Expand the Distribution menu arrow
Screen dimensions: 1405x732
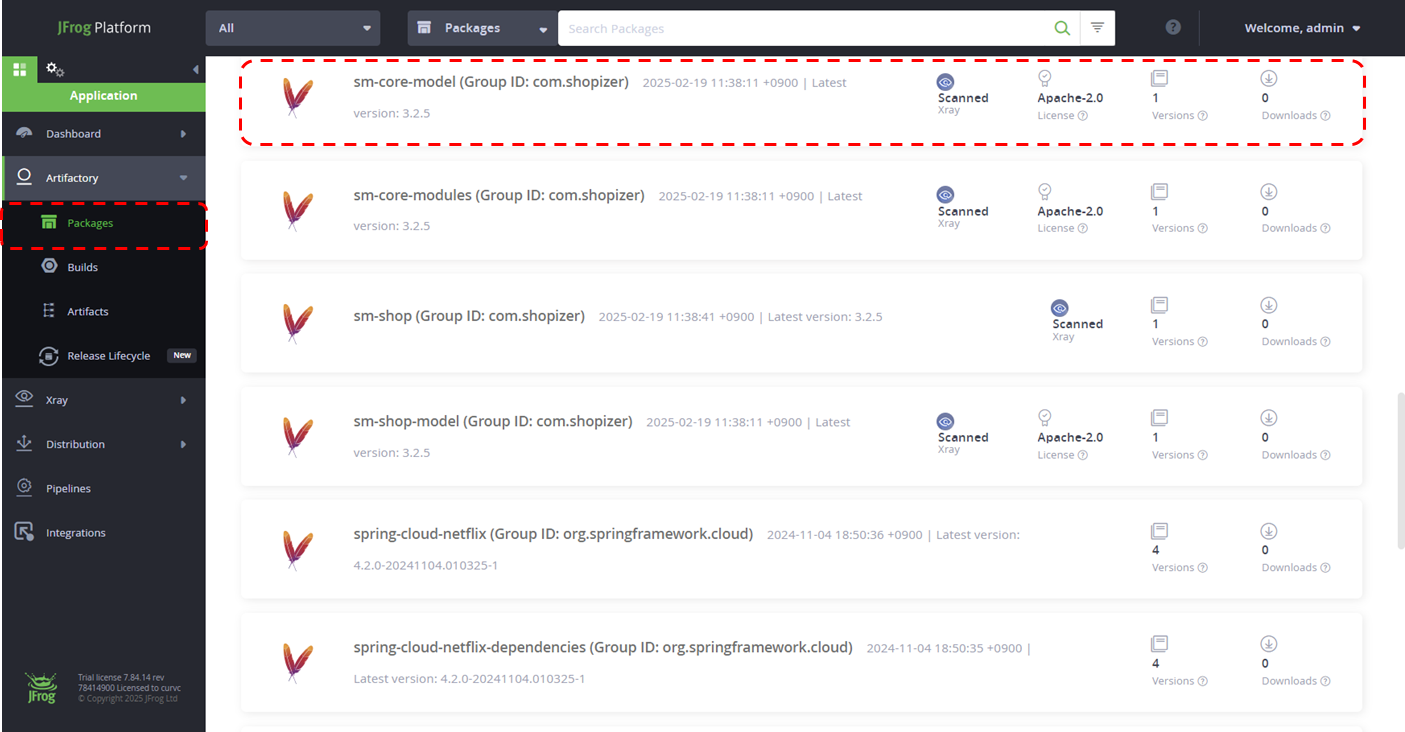[x=183, y=444]
